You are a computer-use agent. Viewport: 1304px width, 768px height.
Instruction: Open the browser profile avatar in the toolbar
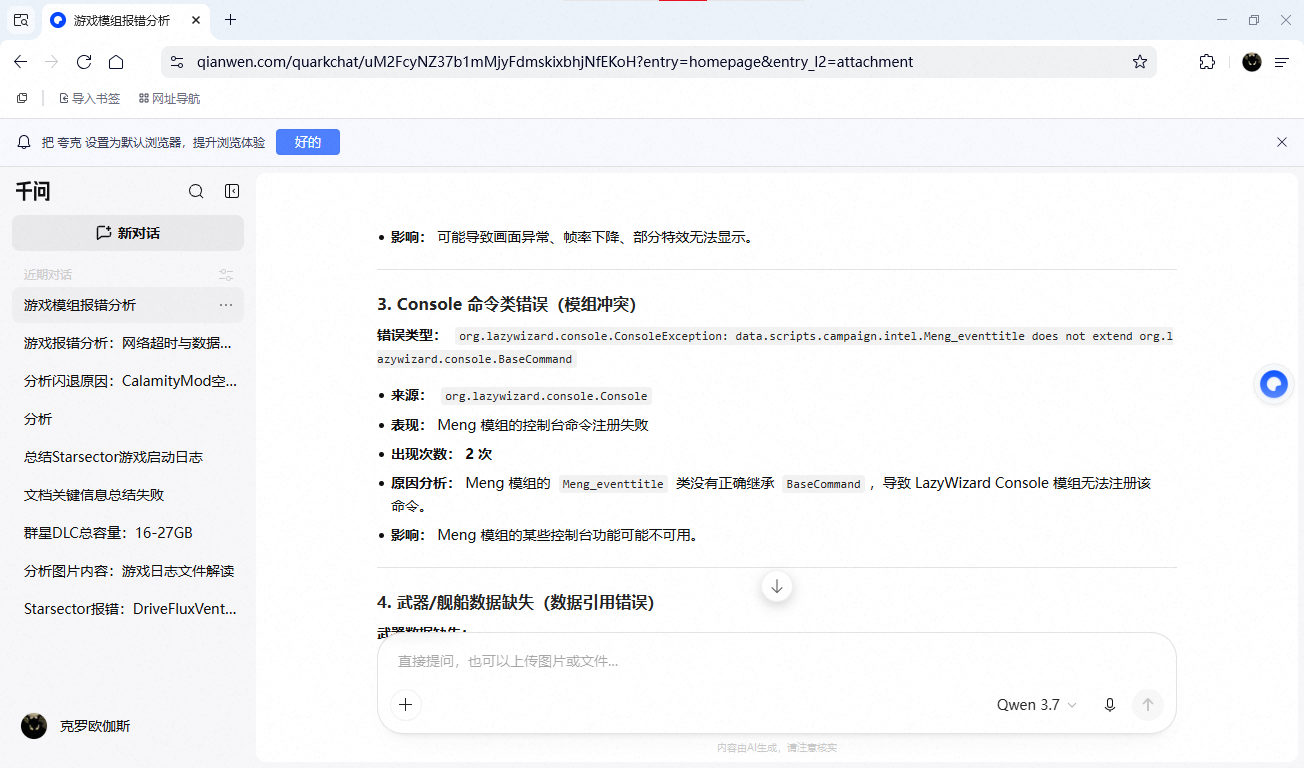point(1252,62)
